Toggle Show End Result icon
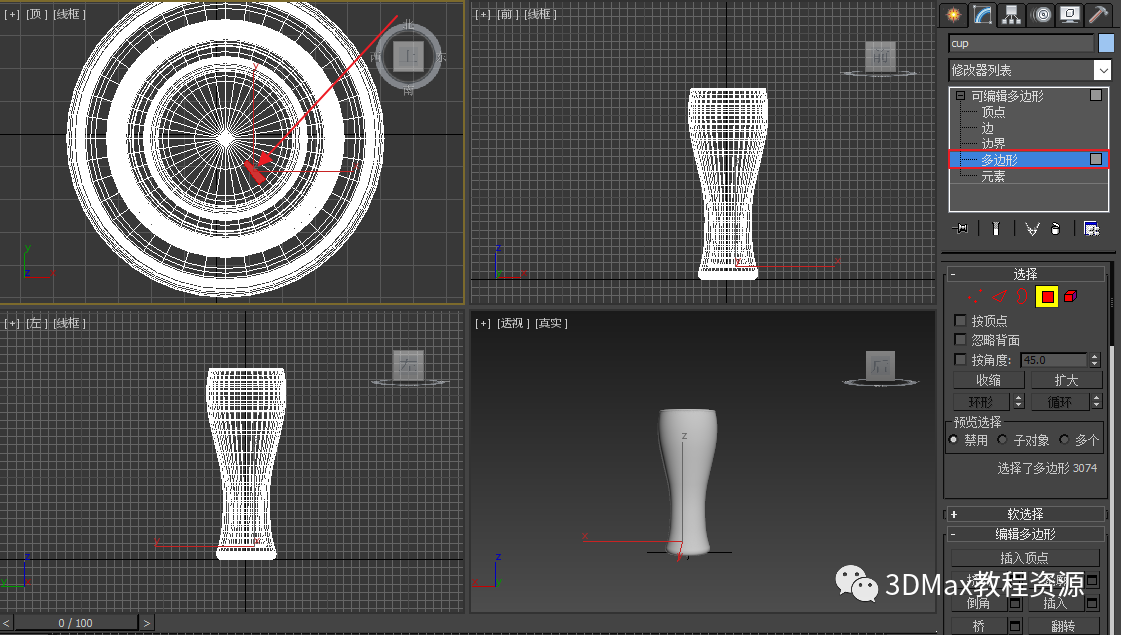This screenshot has height=635, width=1122. (x=996, y=228)
